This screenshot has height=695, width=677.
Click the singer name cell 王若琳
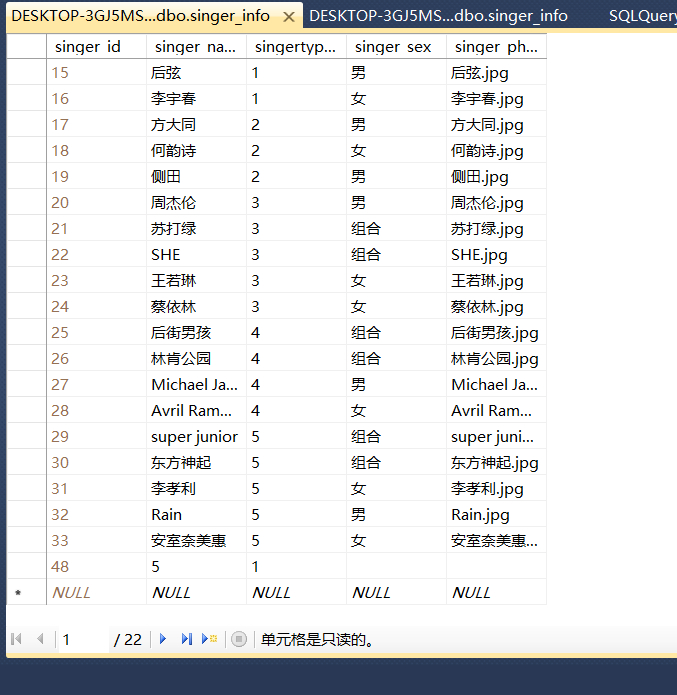click(x=196, y=281)
